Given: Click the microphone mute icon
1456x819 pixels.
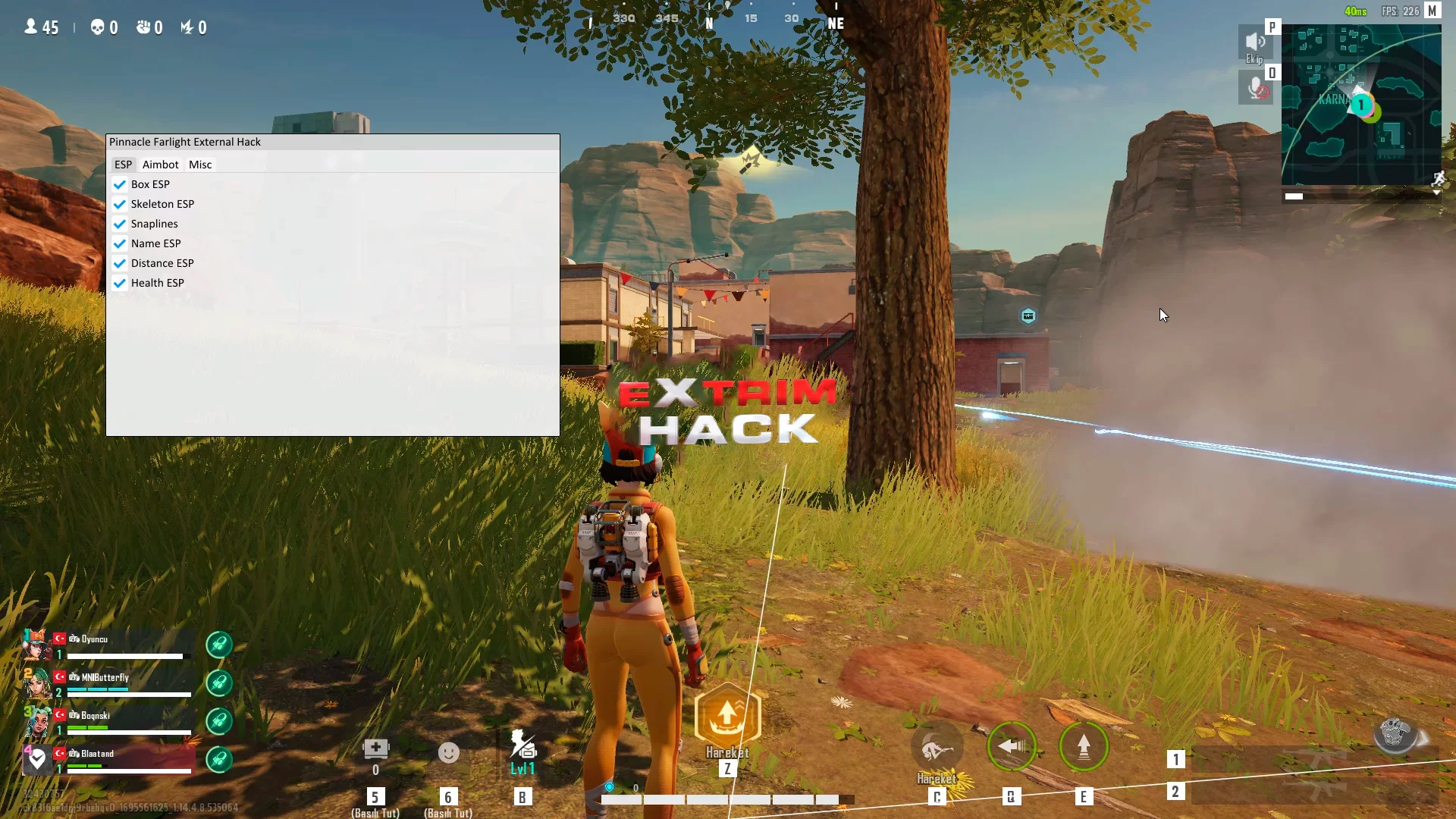Looking at the screenshot, I should [1256, 88].
